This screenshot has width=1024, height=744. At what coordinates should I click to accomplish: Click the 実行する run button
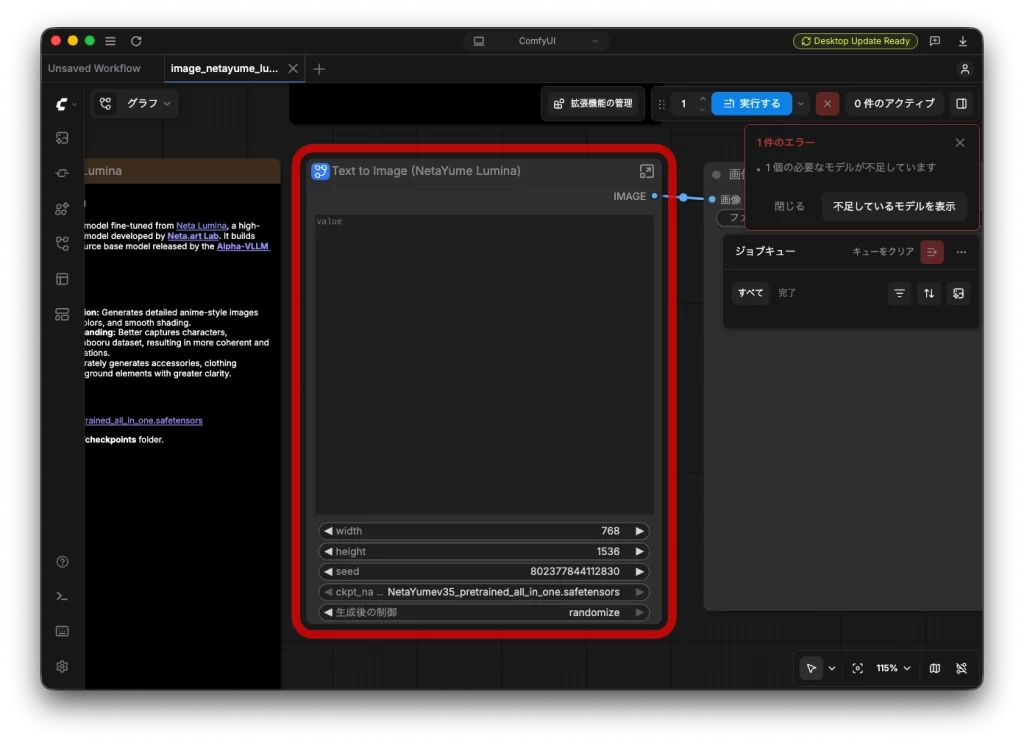[x=752, y=104]
